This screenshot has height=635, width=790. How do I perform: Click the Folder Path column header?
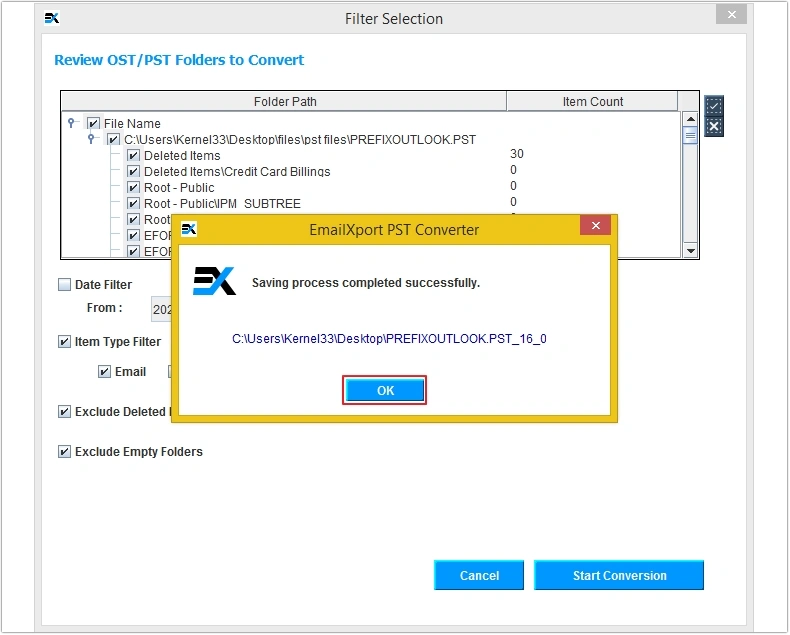click(x=284, y=102)
